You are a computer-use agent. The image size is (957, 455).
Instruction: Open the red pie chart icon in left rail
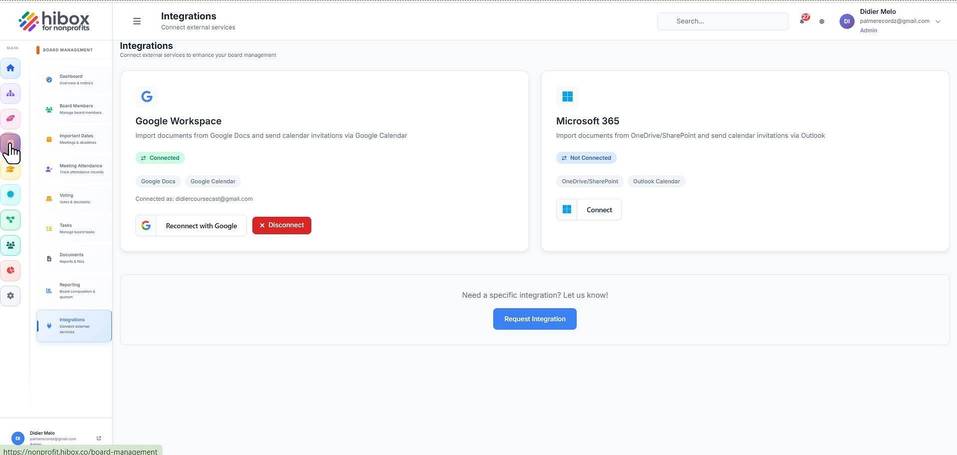click(10, 270)
